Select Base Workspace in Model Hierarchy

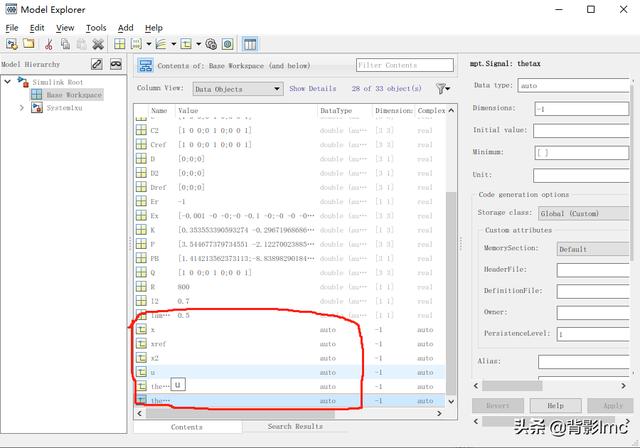pyautogui.click(x=73, y=95)
